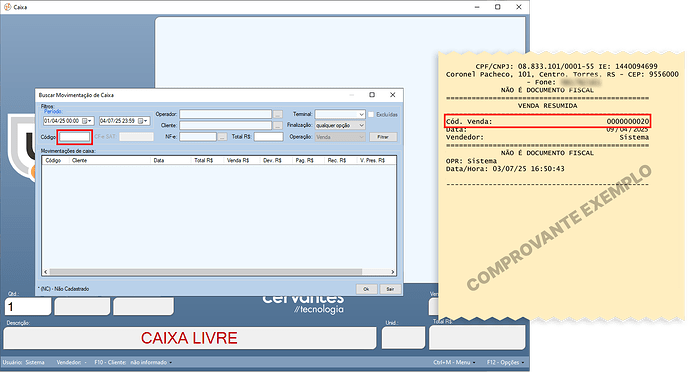Close the Buscar Movimentação de Caixa dialog
This screenshot has height=372, width=690.
pos(393,95)
